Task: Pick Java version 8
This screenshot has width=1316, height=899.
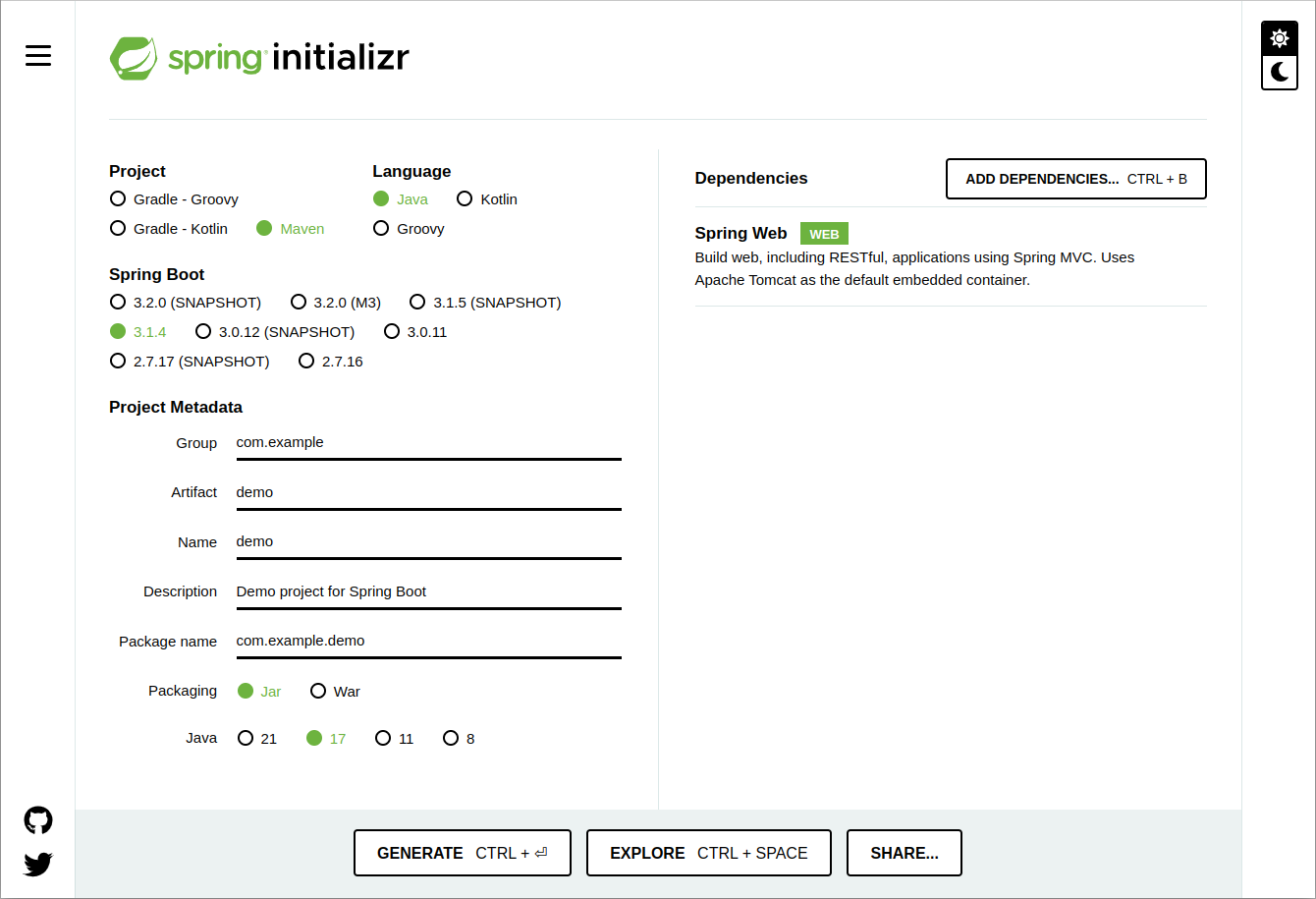Action: coord(459,739)
